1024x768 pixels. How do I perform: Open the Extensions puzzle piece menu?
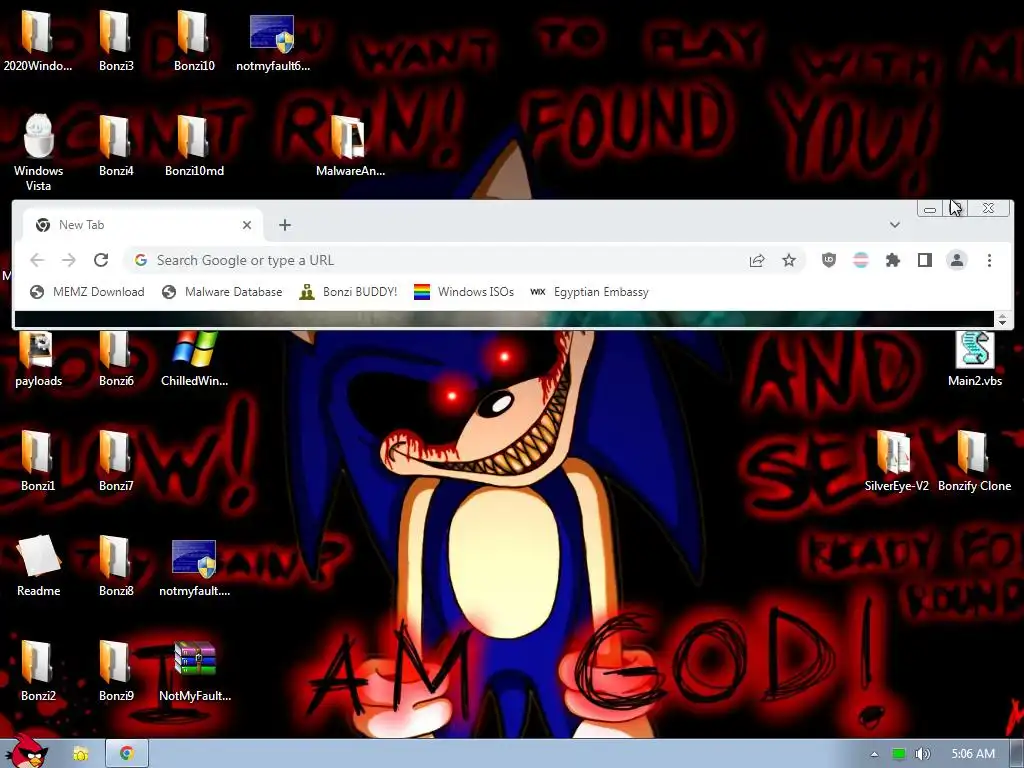point(893,260)
